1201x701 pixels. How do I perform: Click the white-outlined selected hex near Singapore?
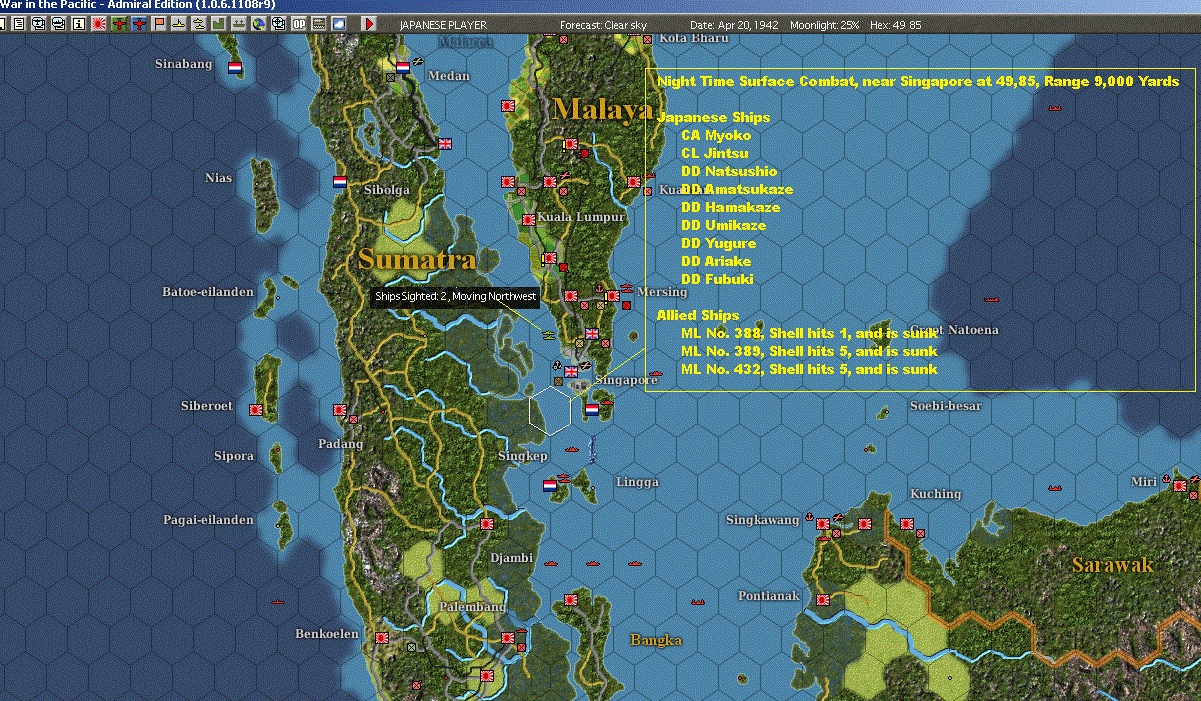coord(550,411)
